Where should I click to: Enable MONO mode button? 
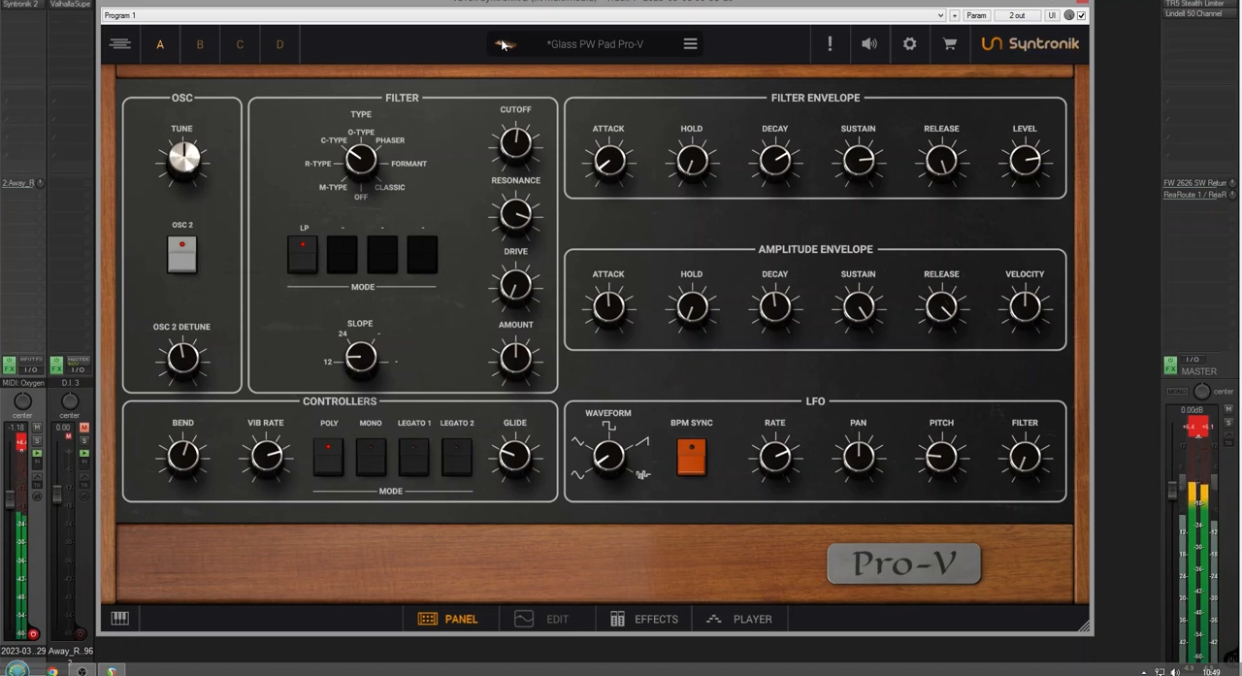point(371,457)
